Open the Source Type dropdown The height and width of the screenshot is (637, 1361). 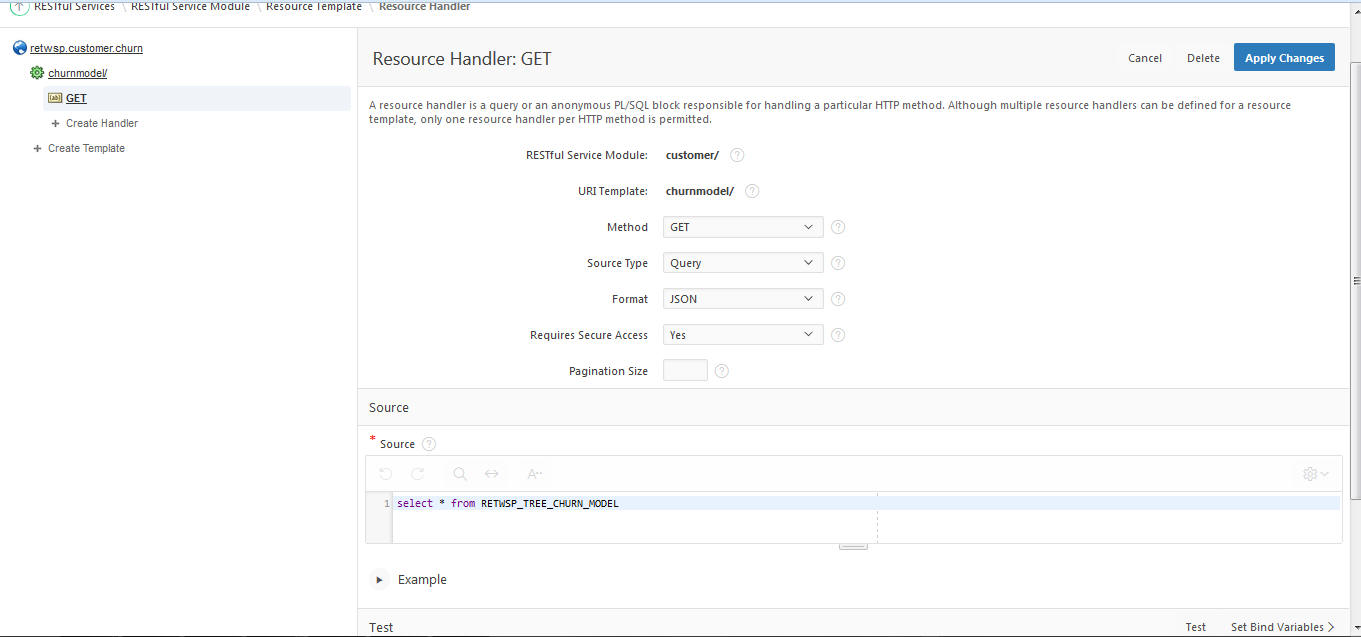(x=743, y=263)
